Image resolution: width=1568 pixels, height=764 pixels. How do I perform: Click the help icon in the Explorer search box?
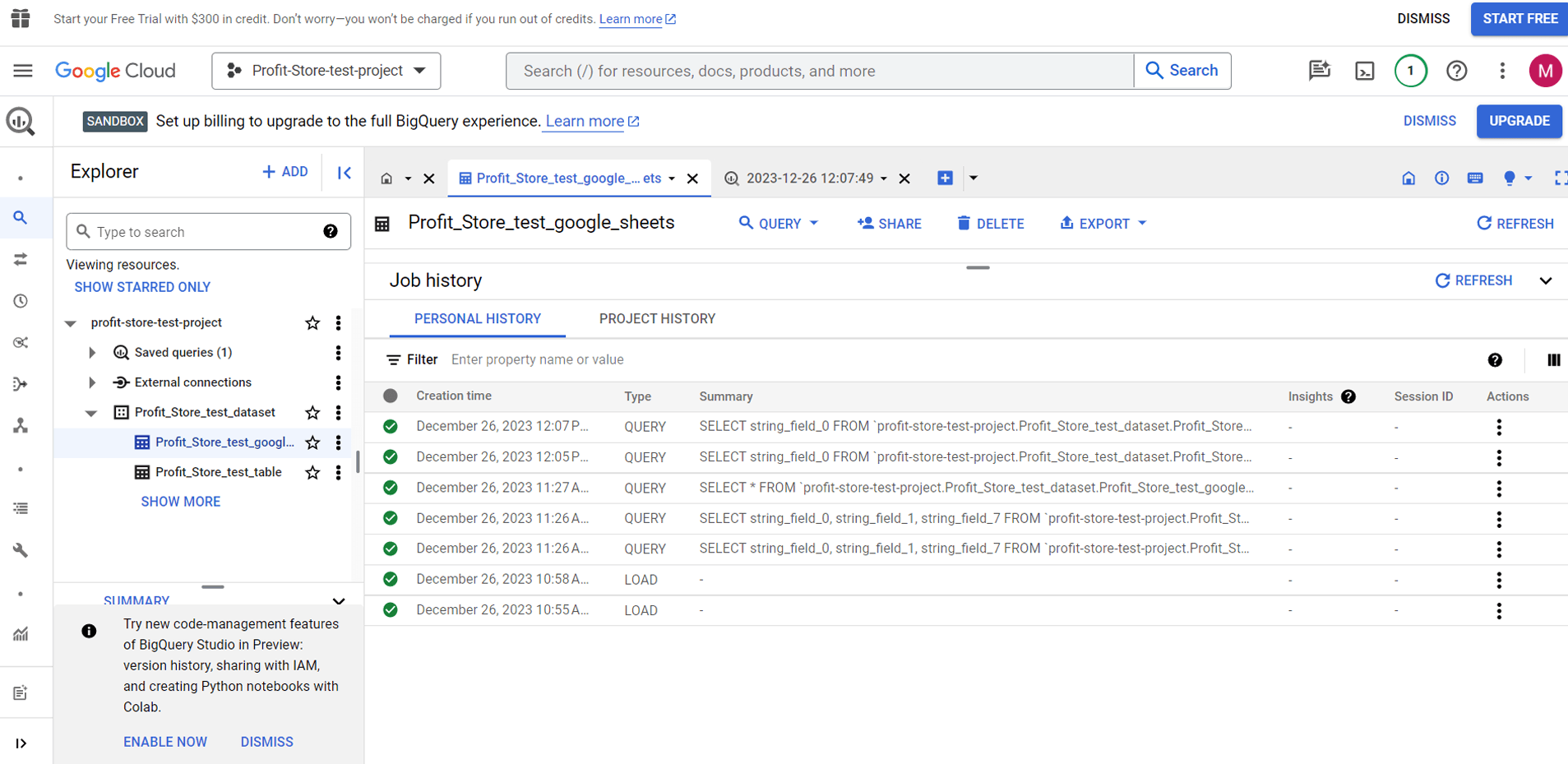tap(331, 232)
